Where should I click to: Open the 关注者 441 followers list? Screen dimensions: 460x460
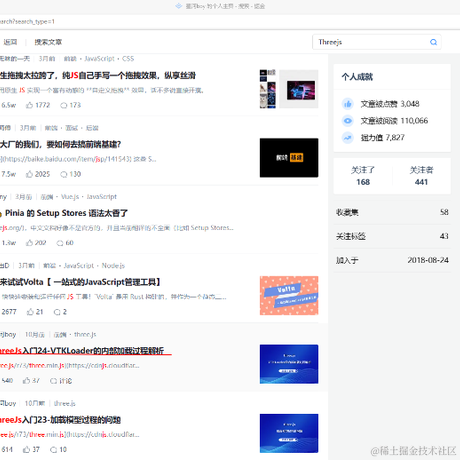[421, 176]
